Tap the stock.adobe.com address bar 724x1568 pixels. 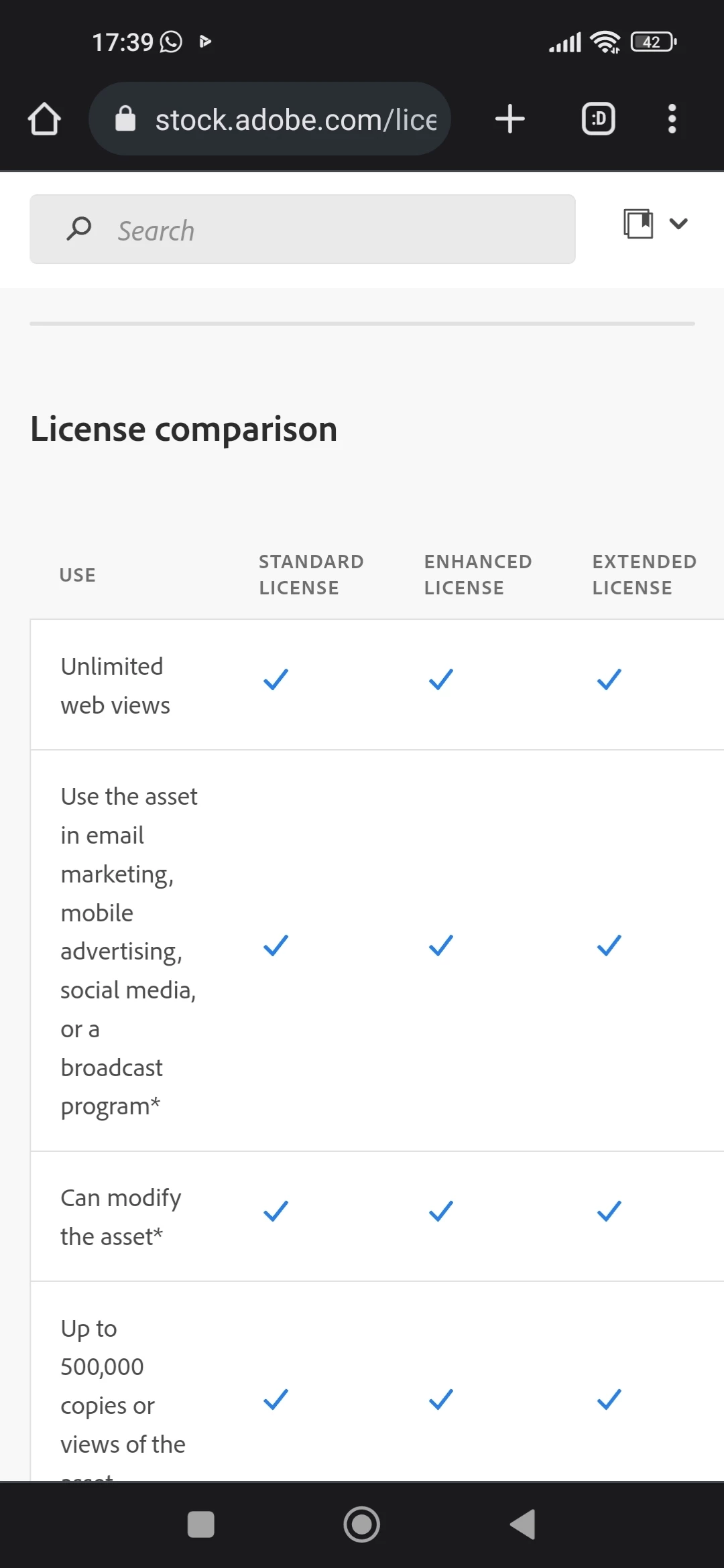[x=269, y=119]
